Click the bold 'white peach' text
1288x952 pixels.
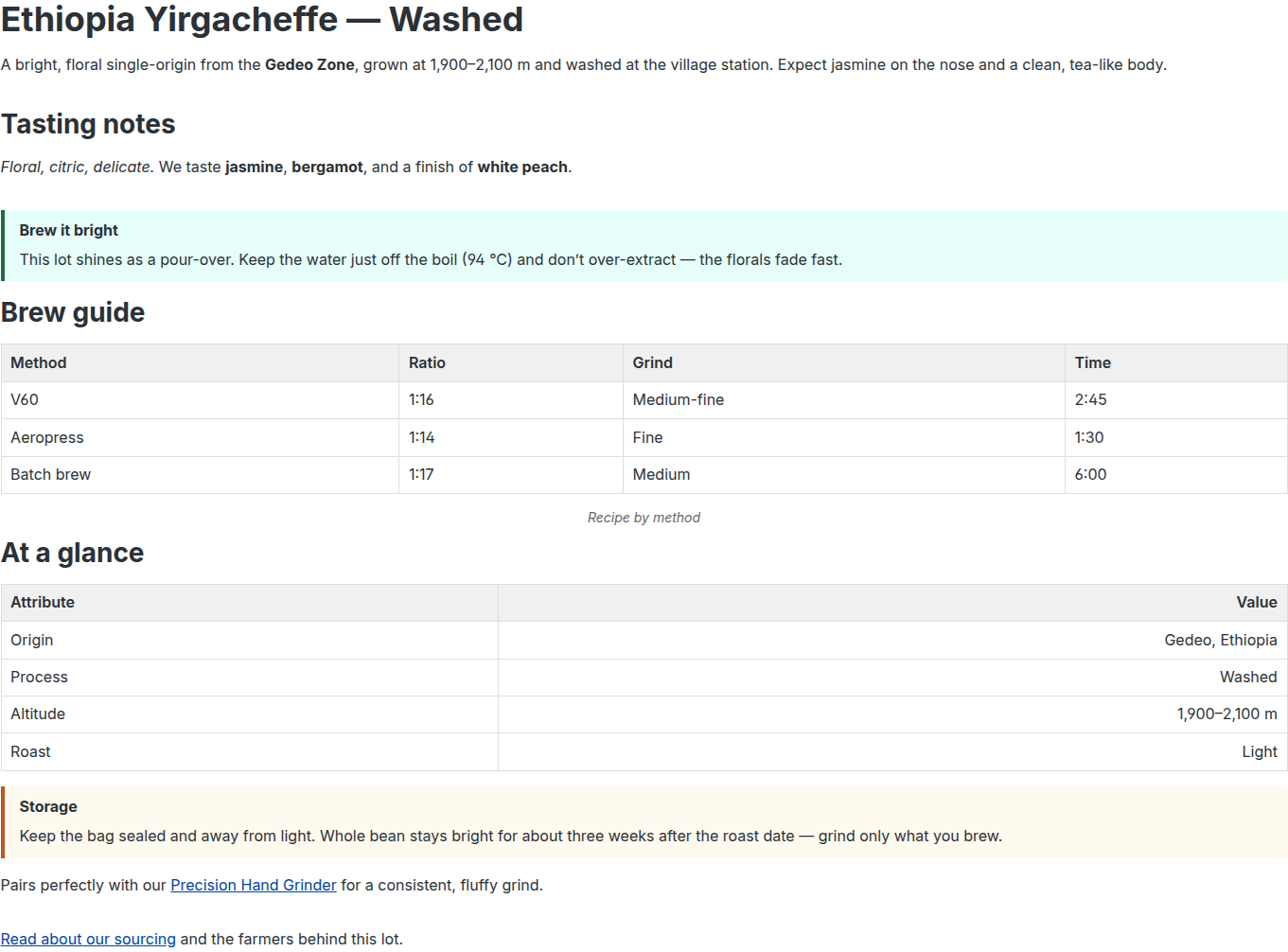[522, 167]
